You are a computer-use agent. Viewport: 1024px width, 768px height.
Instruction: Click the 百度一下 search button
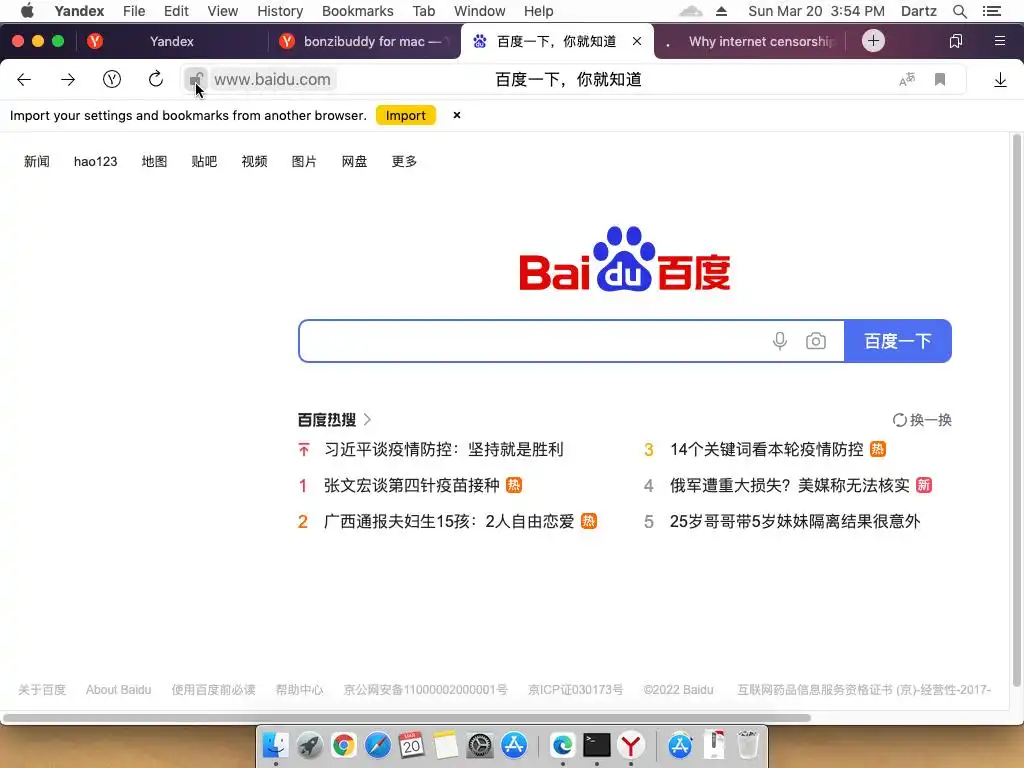coord(897,341)
